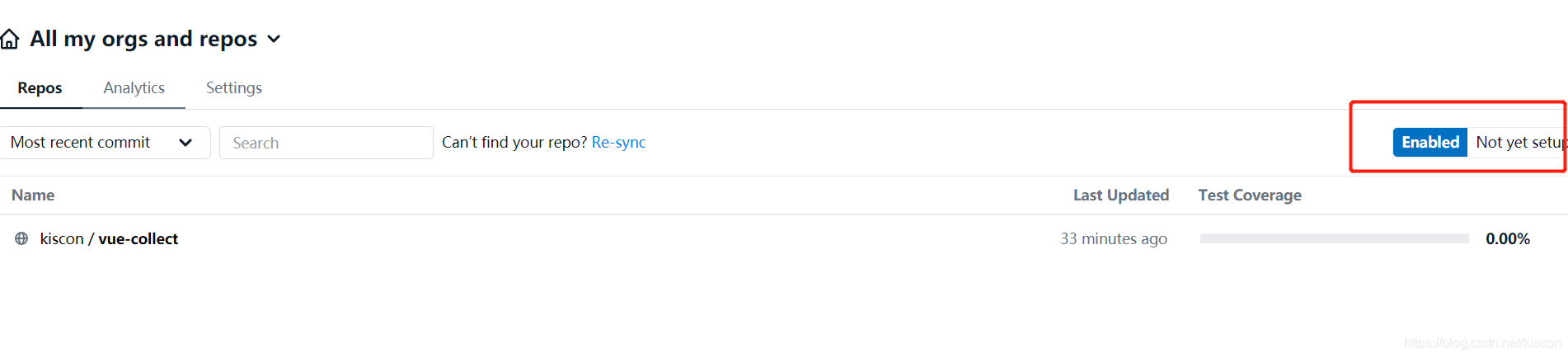Click the home icon beside the page title

coord(10,39)
